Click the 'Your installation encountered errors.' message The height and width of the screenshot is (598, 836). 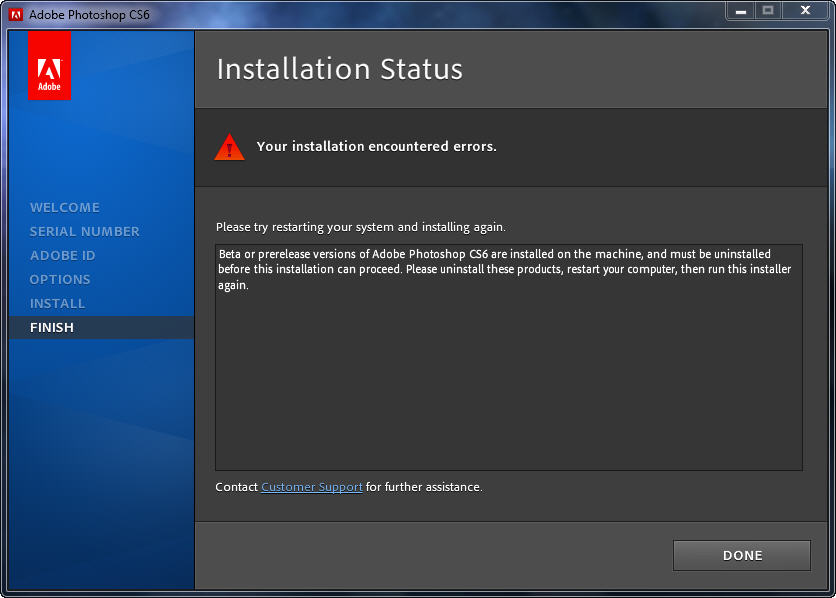coord(376,147)
